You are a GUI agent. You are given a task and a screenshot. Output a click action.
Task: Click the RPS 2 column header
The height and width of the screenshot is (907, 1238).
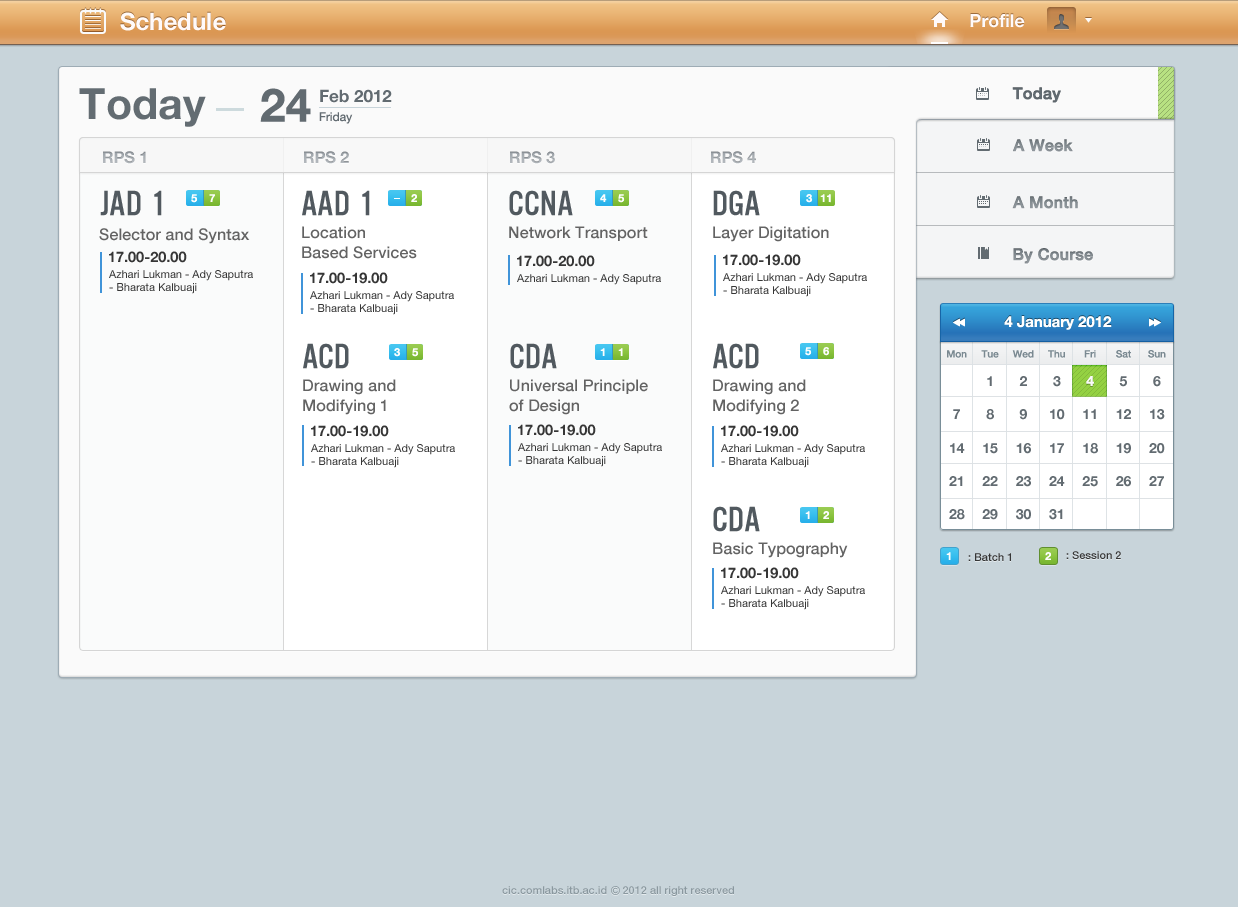(326, 157)
